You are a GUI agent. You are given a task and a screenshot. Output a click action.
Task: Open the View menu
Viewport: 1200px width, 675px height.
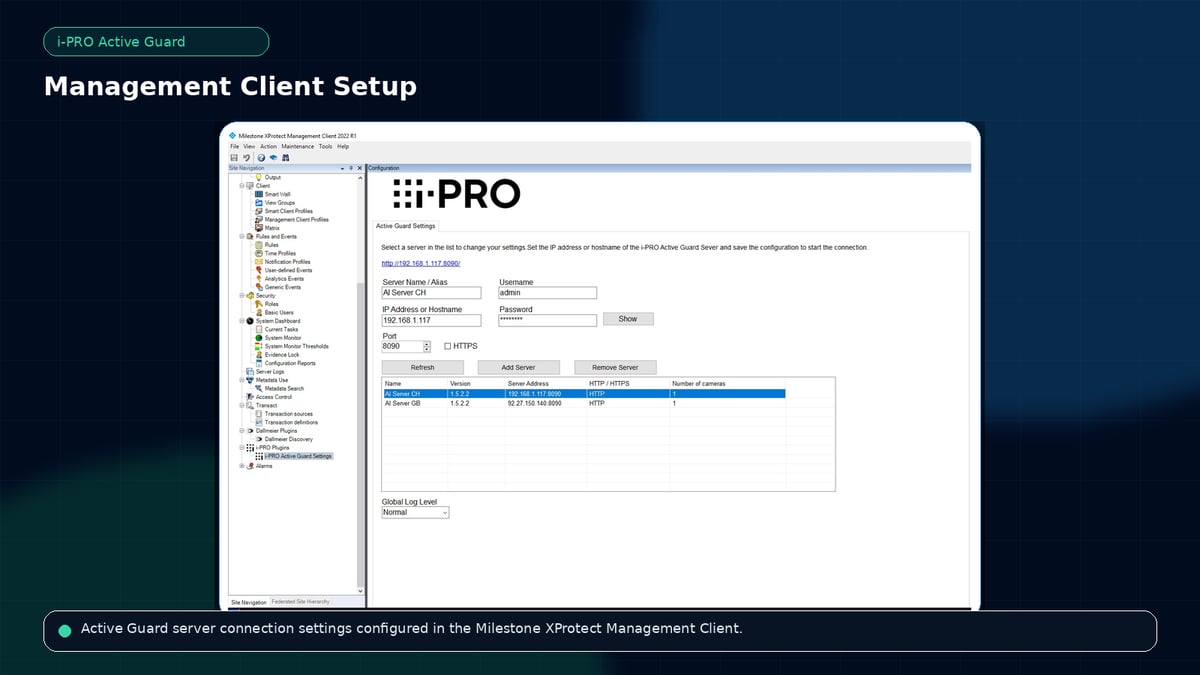pyautogui.click(x=249, y=146)
